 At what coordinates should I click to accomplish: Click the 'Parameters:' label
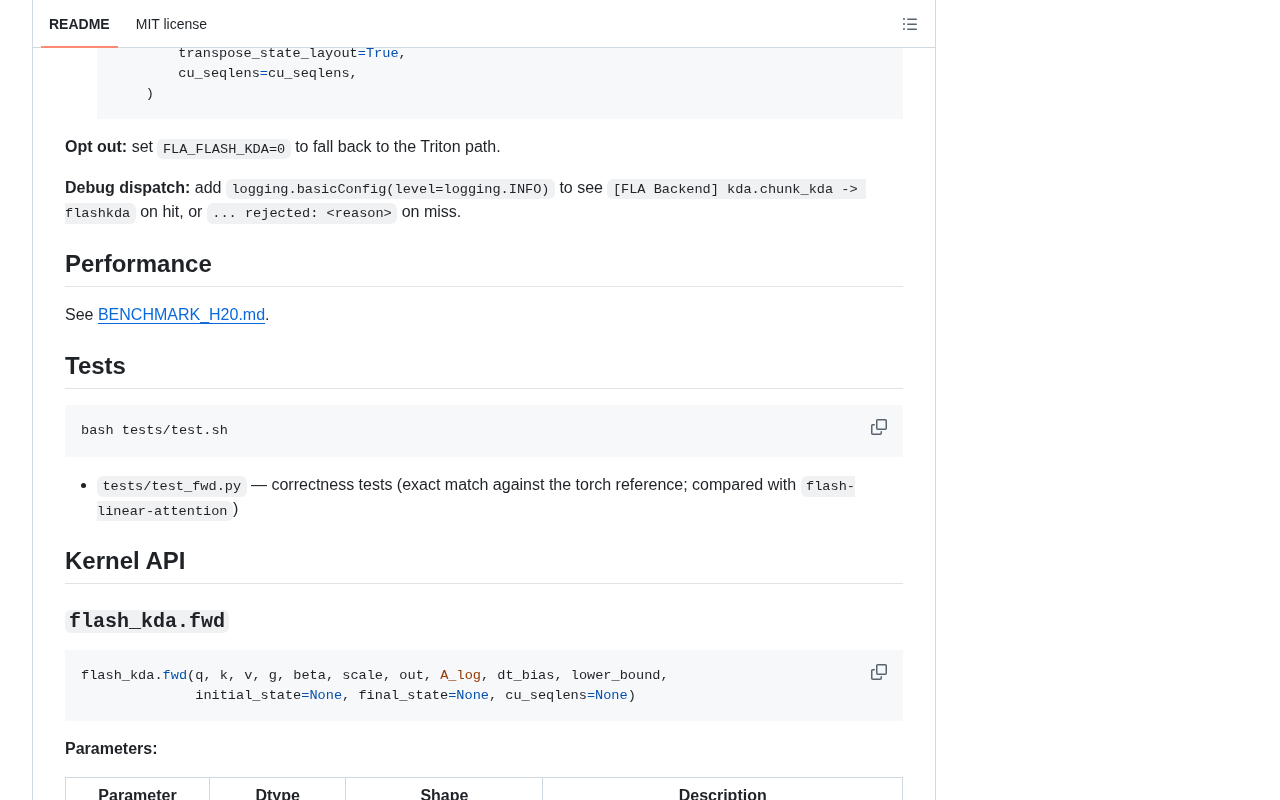tap(111, 749)
